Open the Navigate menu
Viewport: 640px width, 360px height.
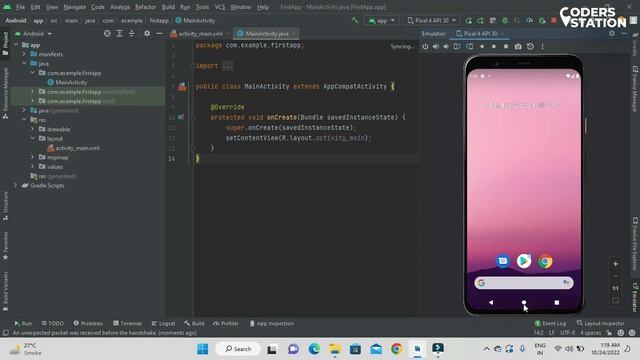(x=74, y=7)
